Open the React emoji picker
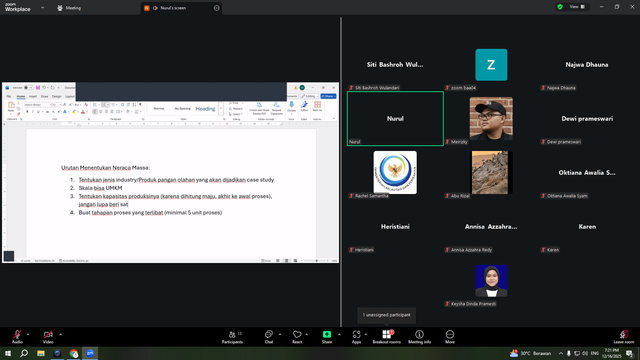The width and height of the screenshot is (640, 360). point(297,336)
